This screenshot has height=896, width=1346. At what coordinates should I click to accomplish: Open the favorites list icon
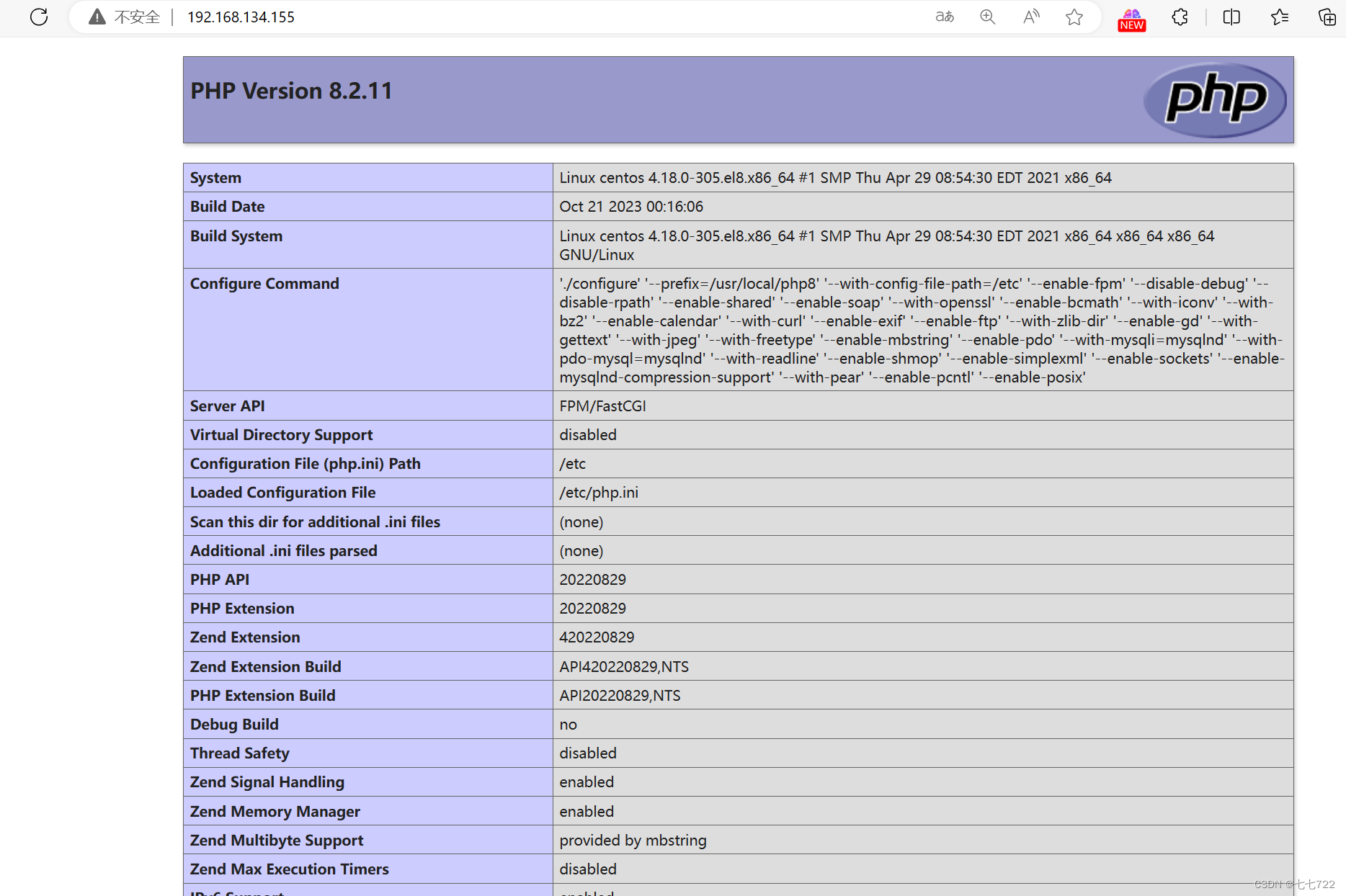1280,17
